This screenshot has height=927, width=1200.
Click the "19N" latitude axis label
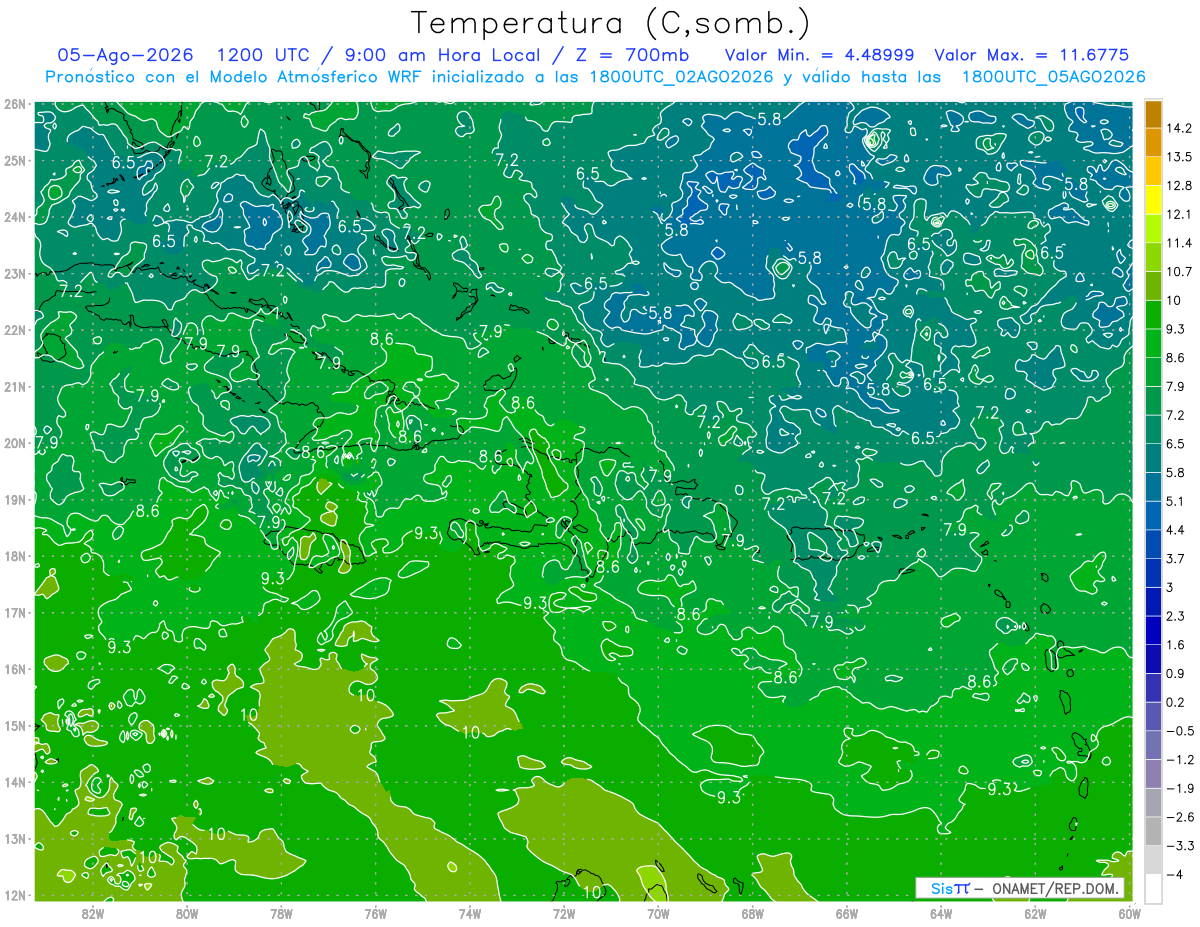pos(14,499)
